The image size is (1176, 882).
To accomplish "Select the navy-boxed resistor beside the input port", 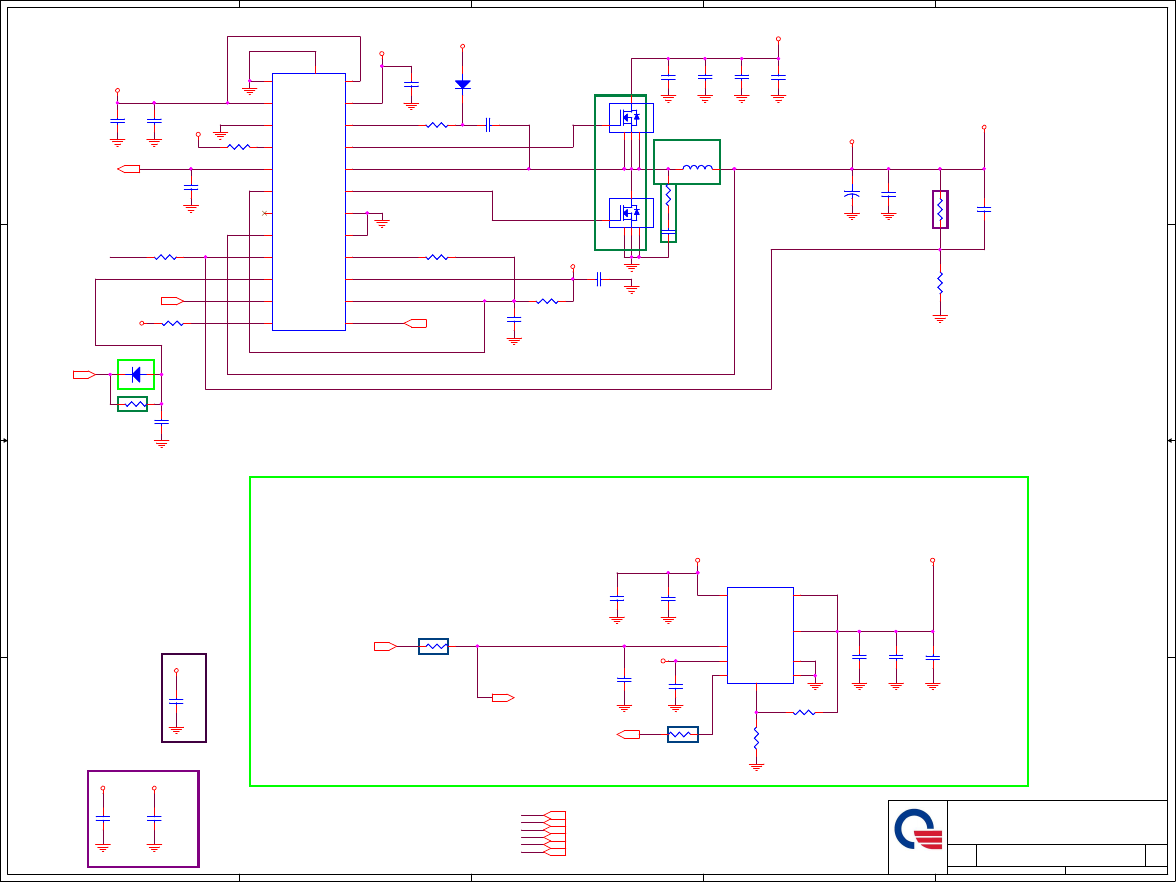I will (x=434, y=646).
